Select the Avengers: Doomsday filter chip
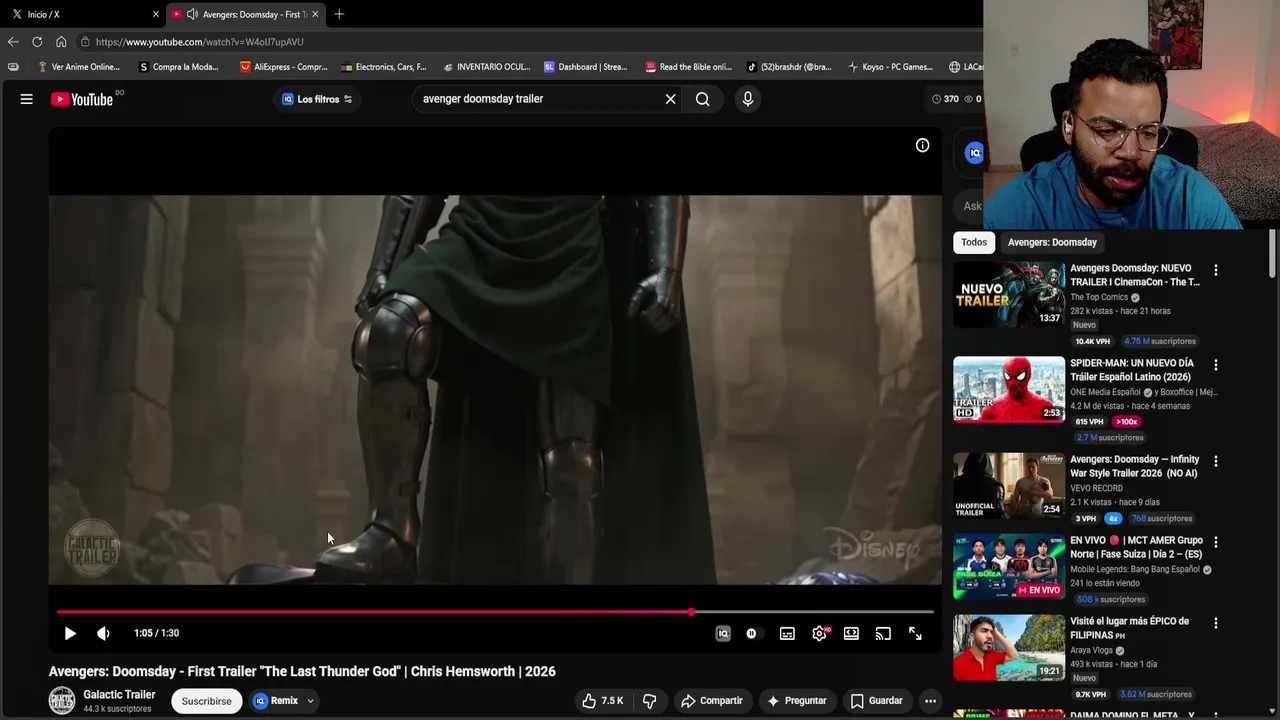The width and height of the screenshot is (1280, 720). pyautogui.click(x=1052, y=242)
